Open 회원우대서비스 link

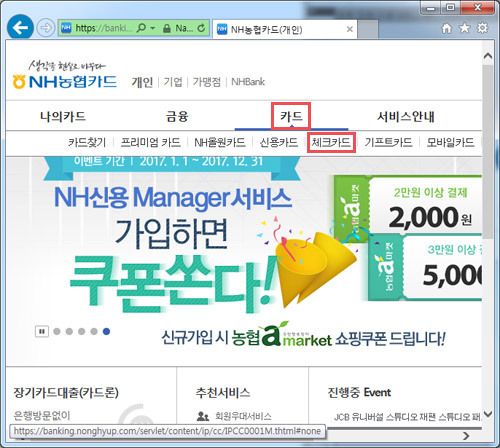click(x=243, y=416)
